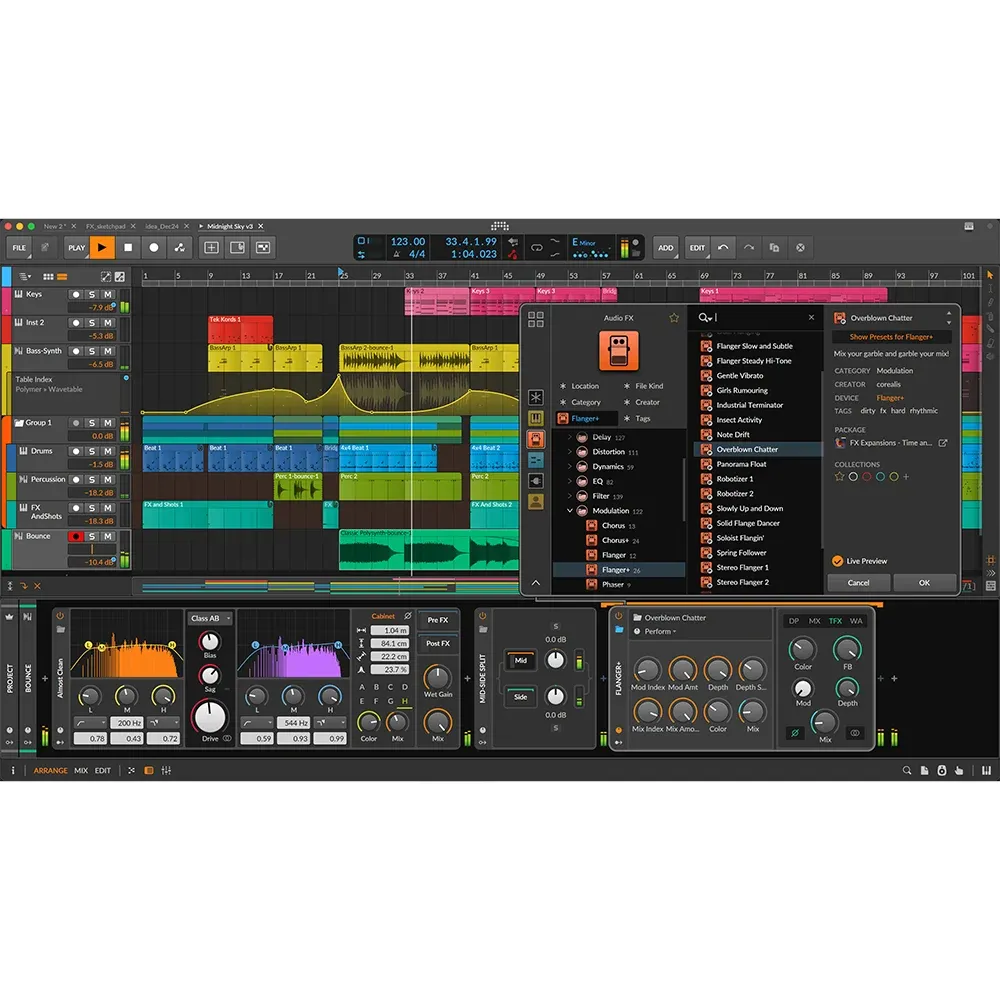1000x1000 pixels.
Task: Click the Drive knob on the amp device
Action: click(x=210, y=716)
